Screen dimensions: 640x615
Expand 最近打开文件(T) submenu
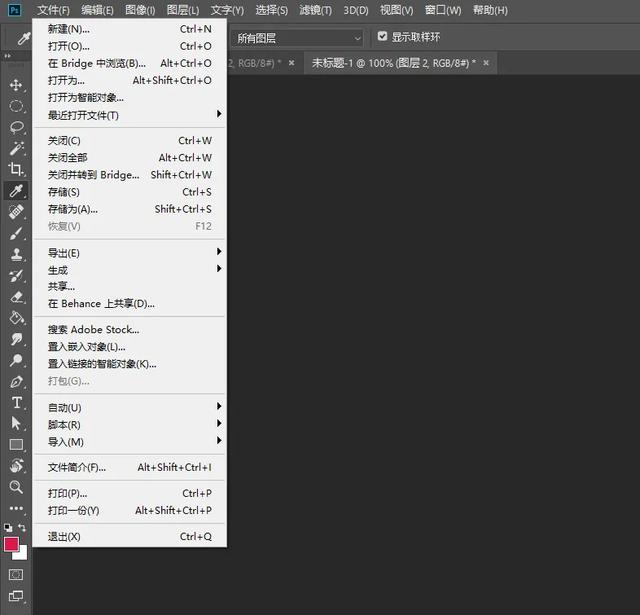[130, 115]
